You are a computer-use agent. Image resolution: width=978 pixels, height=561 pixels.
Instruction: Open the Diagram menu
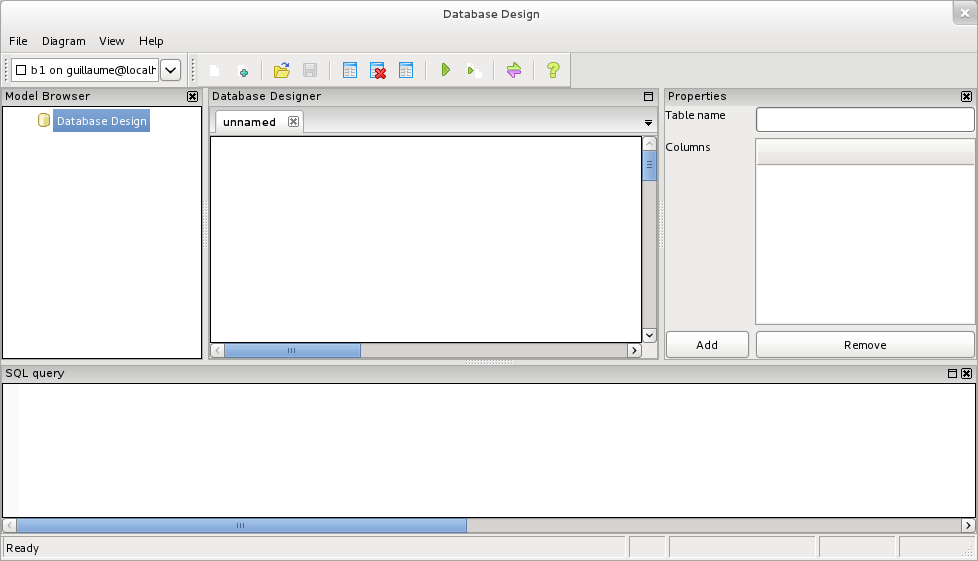[64, 41]
